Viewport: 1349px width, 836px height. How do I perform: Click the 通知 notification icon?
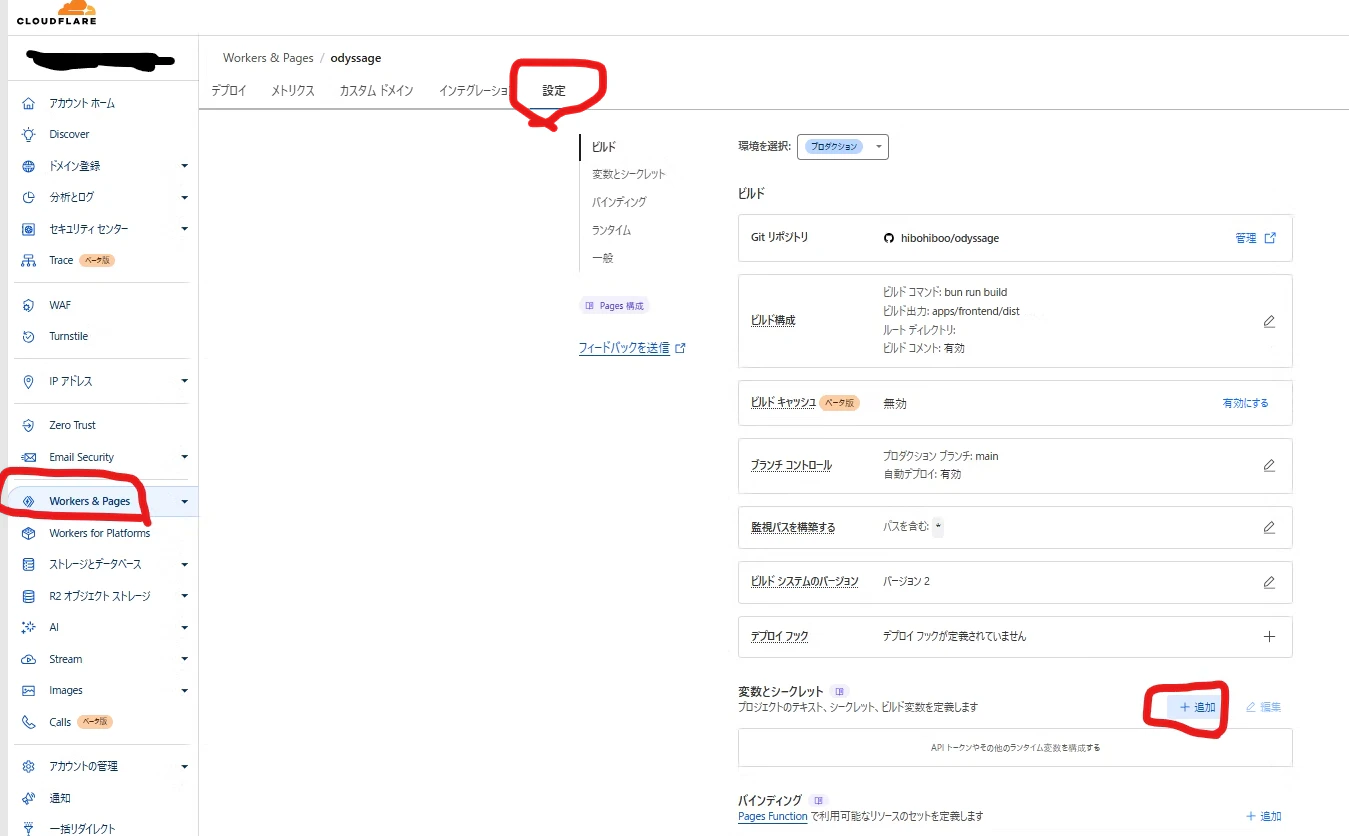click(28, 798)
